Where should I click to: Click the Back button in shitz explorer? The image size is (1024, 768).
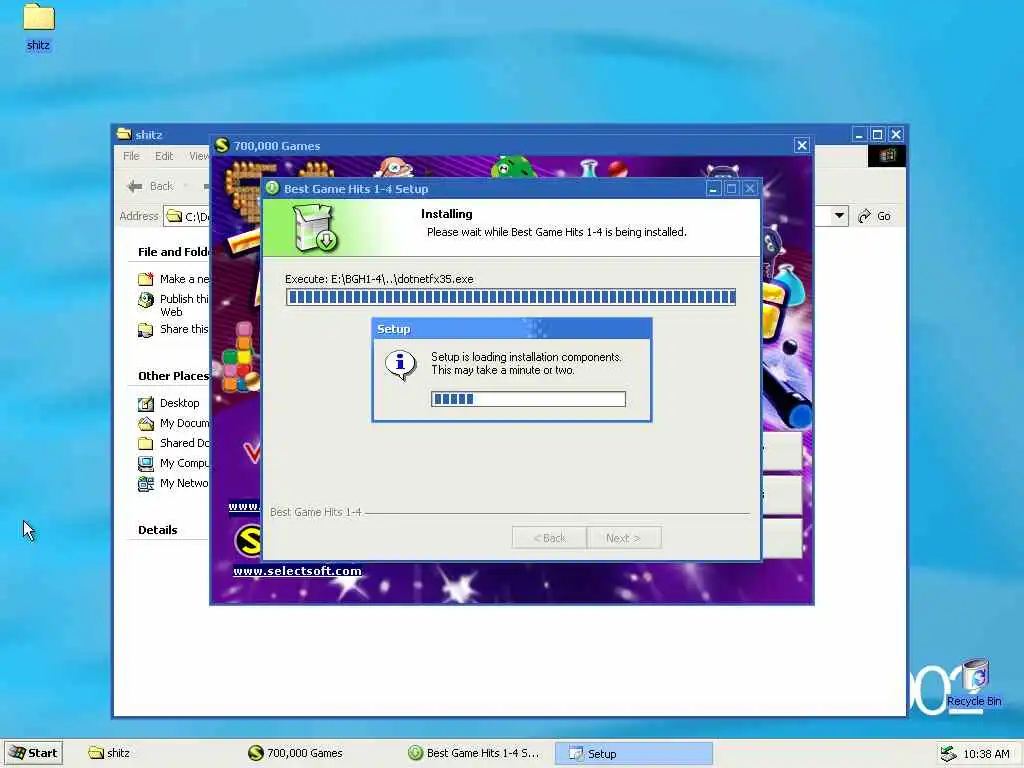[x=151, y=186]
